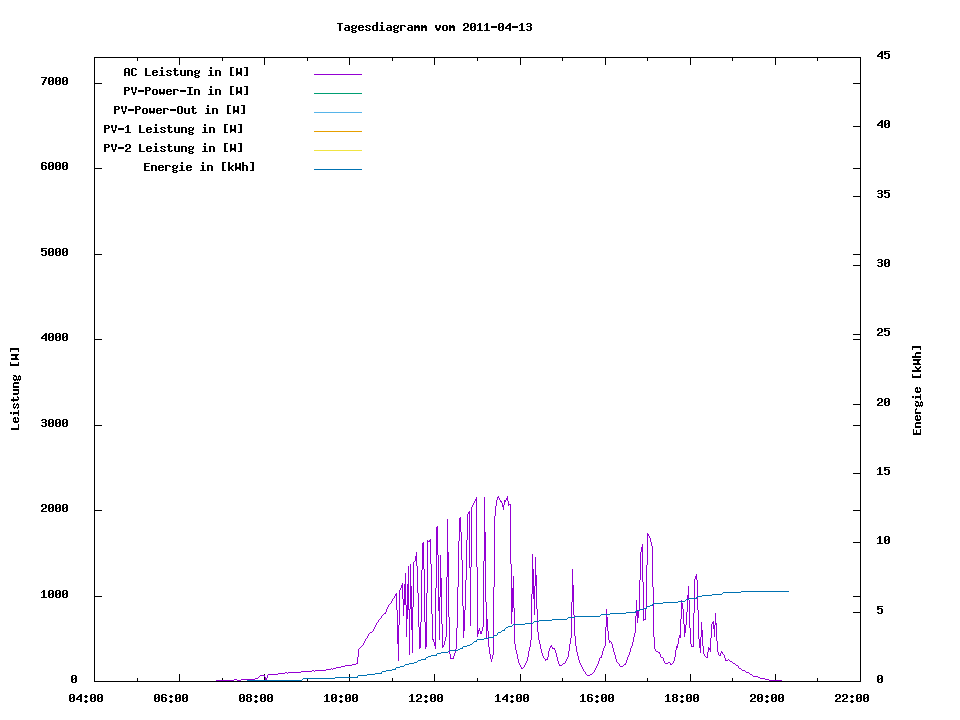Click the 'Energie [kWh]' right axis title
Viewport: 960px width, 720px height.
point(917,390)
